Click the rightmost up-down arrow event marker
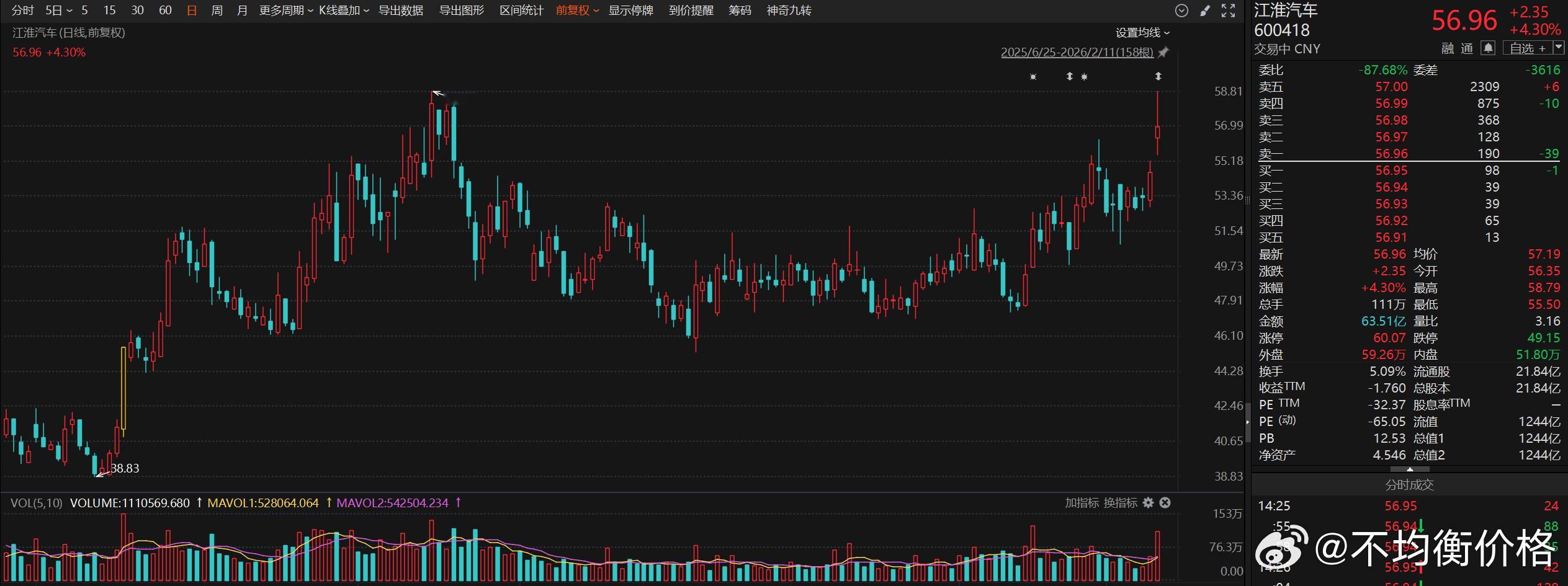This screenshot has height=586, width=1568. [x=1158, y=76]
